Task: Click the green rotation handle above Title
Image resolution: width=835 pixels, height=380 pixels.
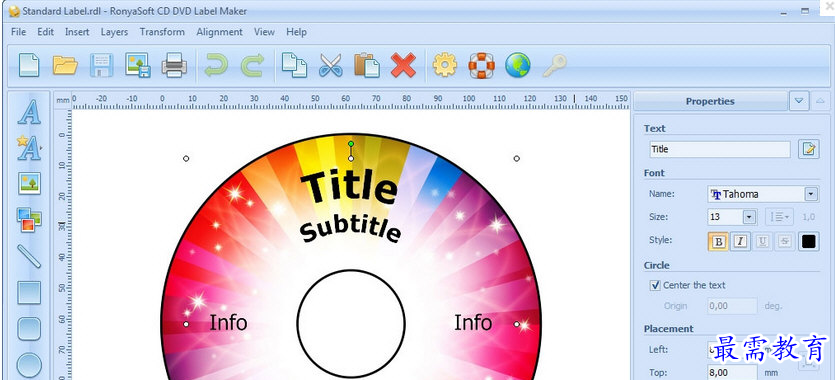Action: (x=350, y=144)
